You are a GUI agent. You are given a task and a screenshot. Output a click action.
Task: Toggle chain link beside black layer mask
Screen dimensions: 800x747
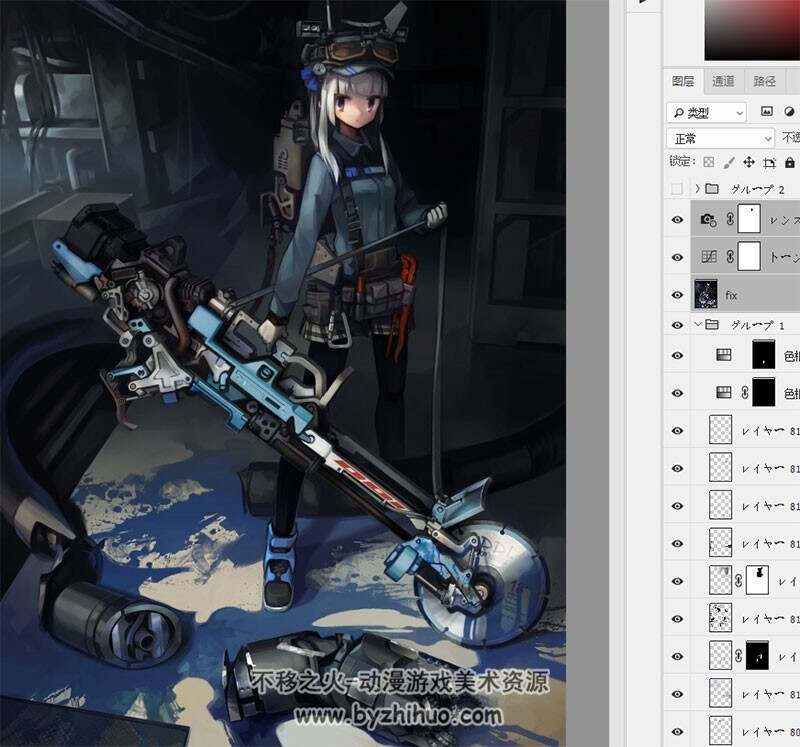pos(738,656)
